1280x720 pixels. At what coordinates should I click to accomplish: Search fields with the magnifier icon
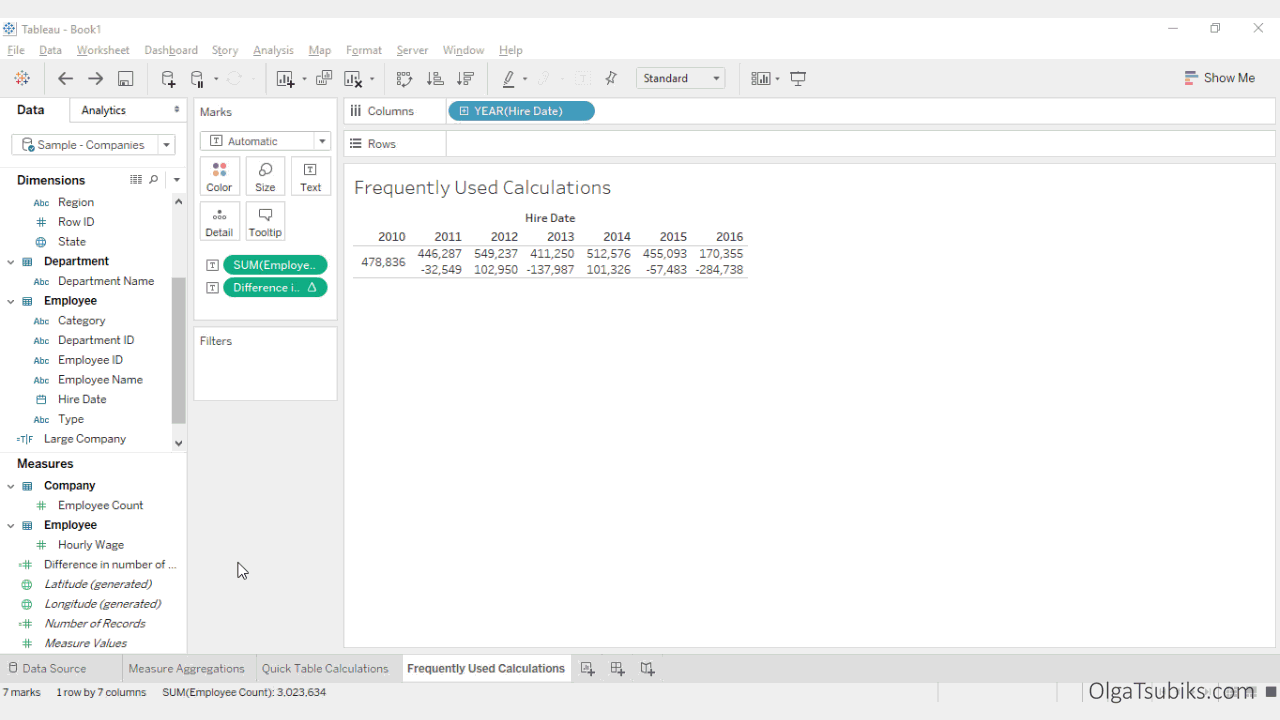coord(153,180)
